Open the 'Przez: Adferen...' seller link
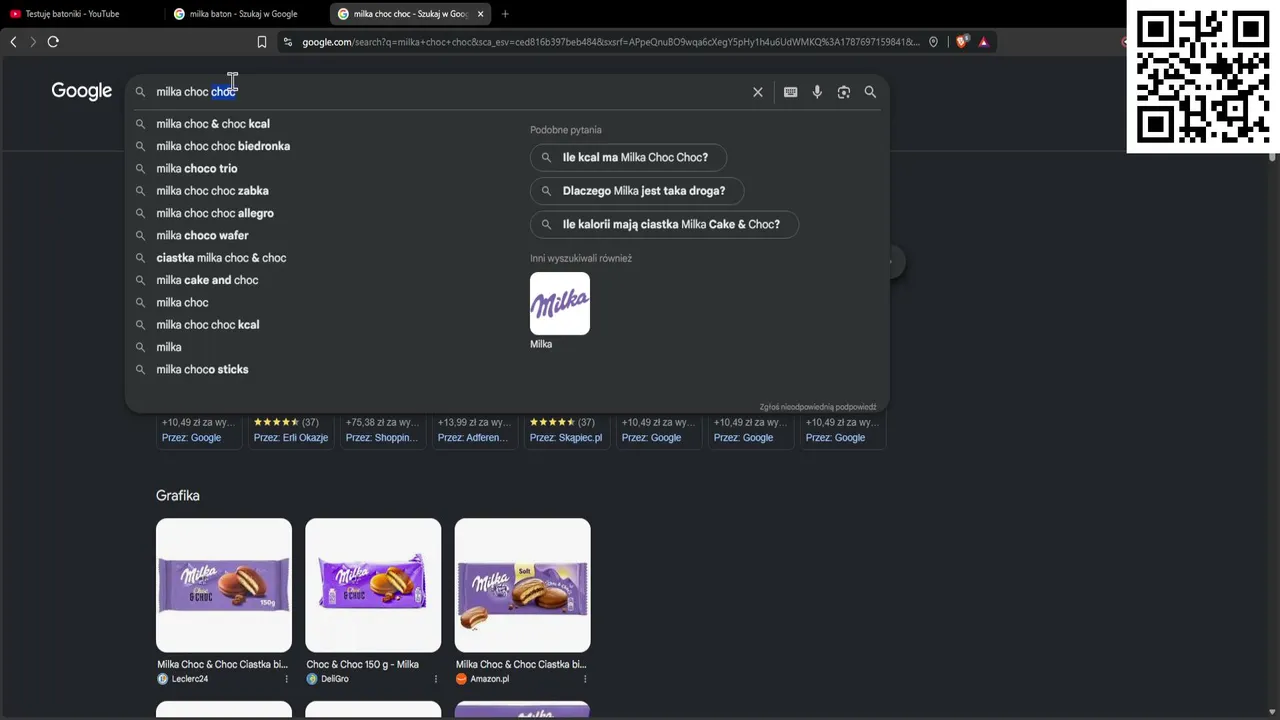The width and height of the screenshot is (1280, 720). coord(473,438)
